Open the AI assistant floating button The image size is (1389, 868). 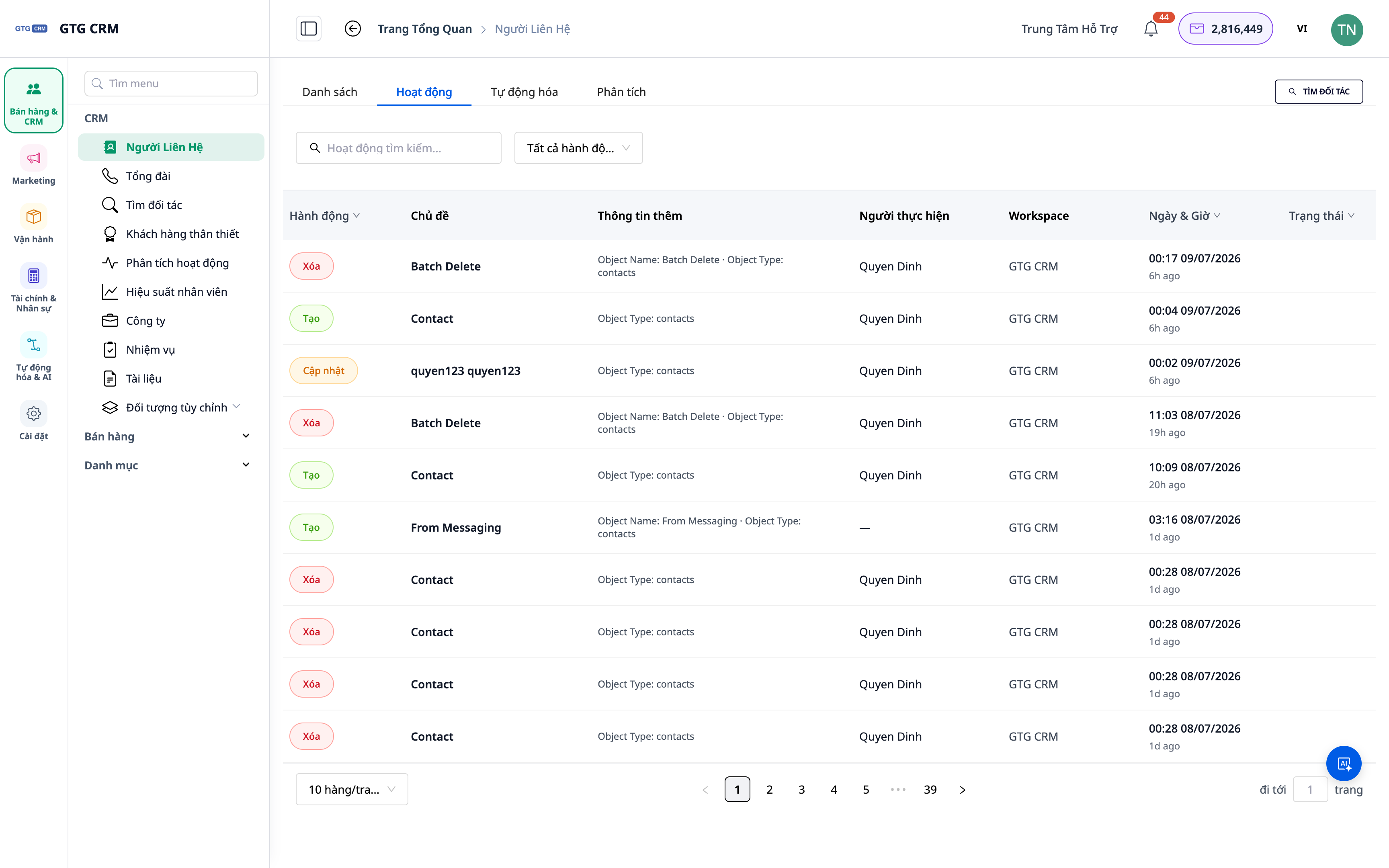(1344, 763)
